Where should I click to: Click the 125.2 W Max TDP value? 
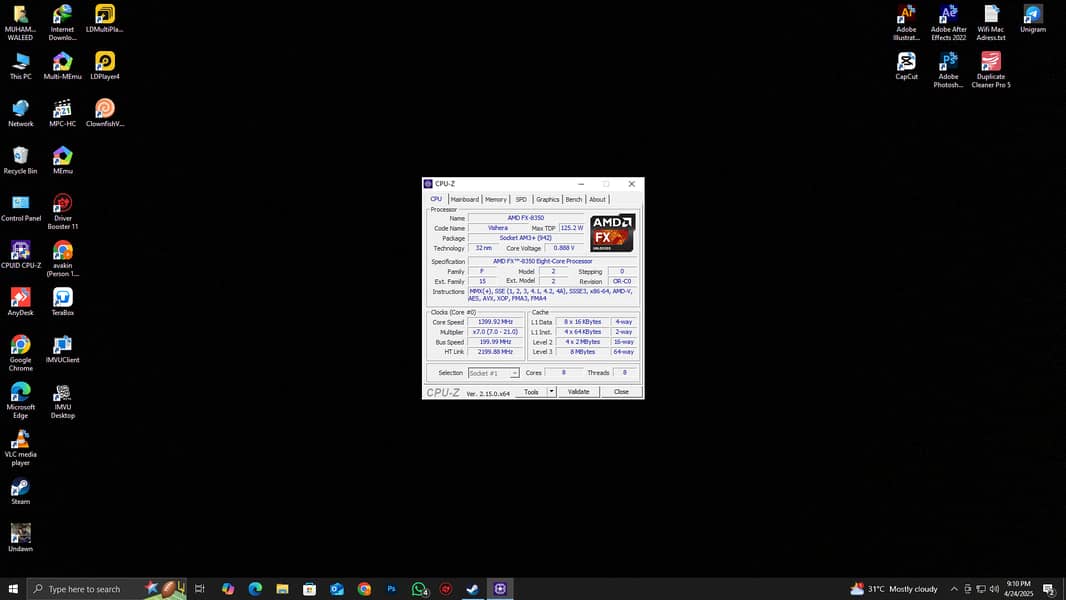pyautogui.click(x=572, y=228)
